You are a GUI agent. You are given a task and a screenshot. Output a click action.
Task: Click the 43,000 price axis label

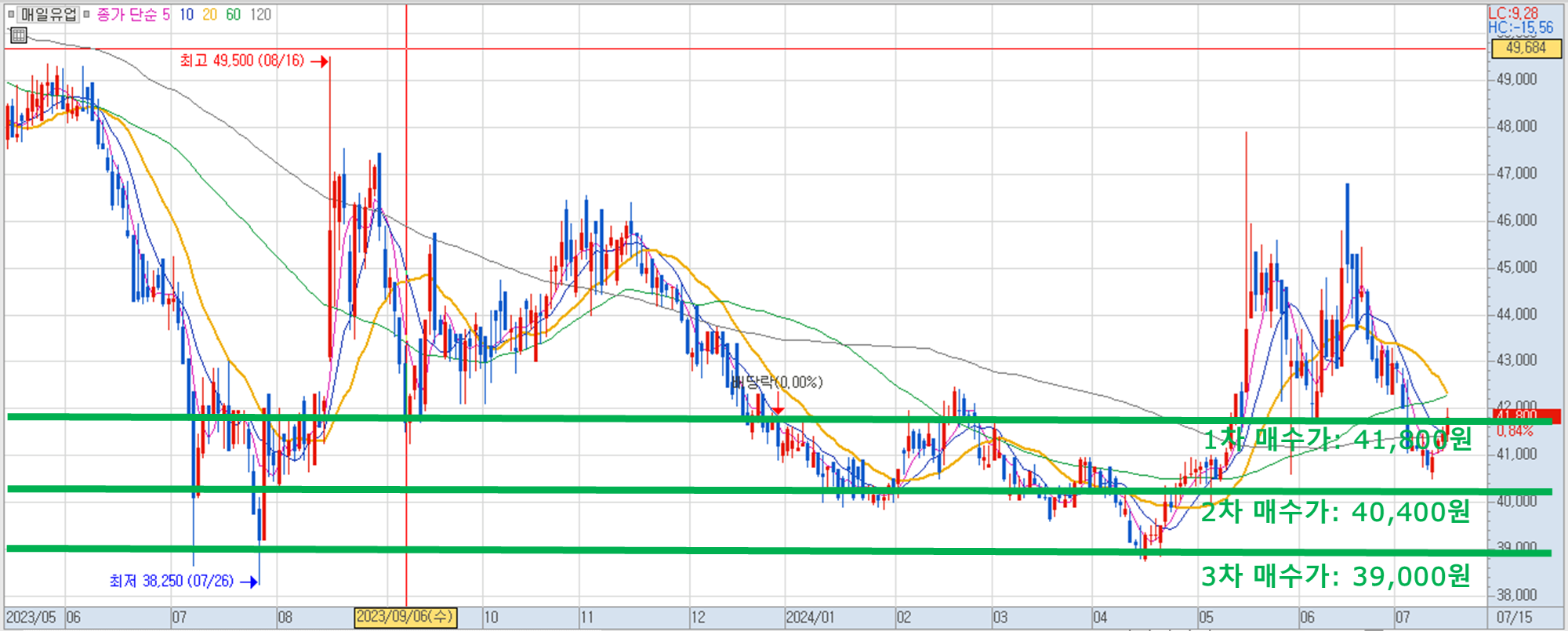[x=1516, y=361]
